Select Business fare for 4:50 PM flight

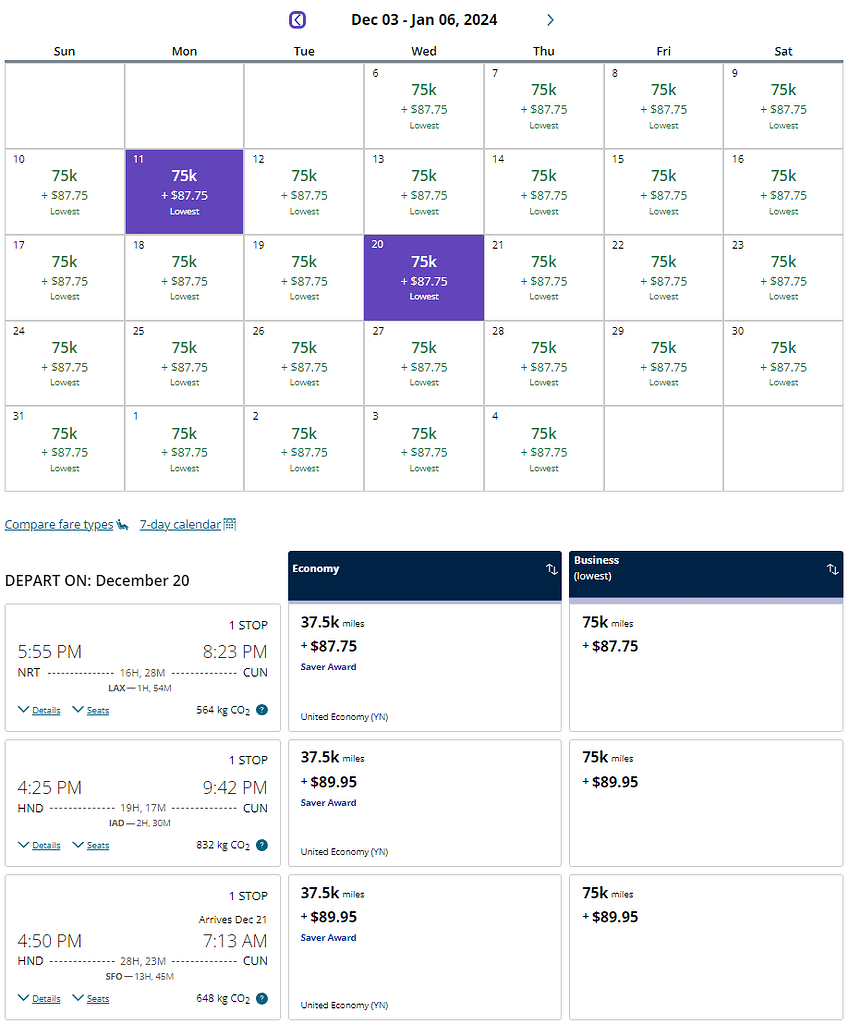pyautogui.click(x=706, y=947)
